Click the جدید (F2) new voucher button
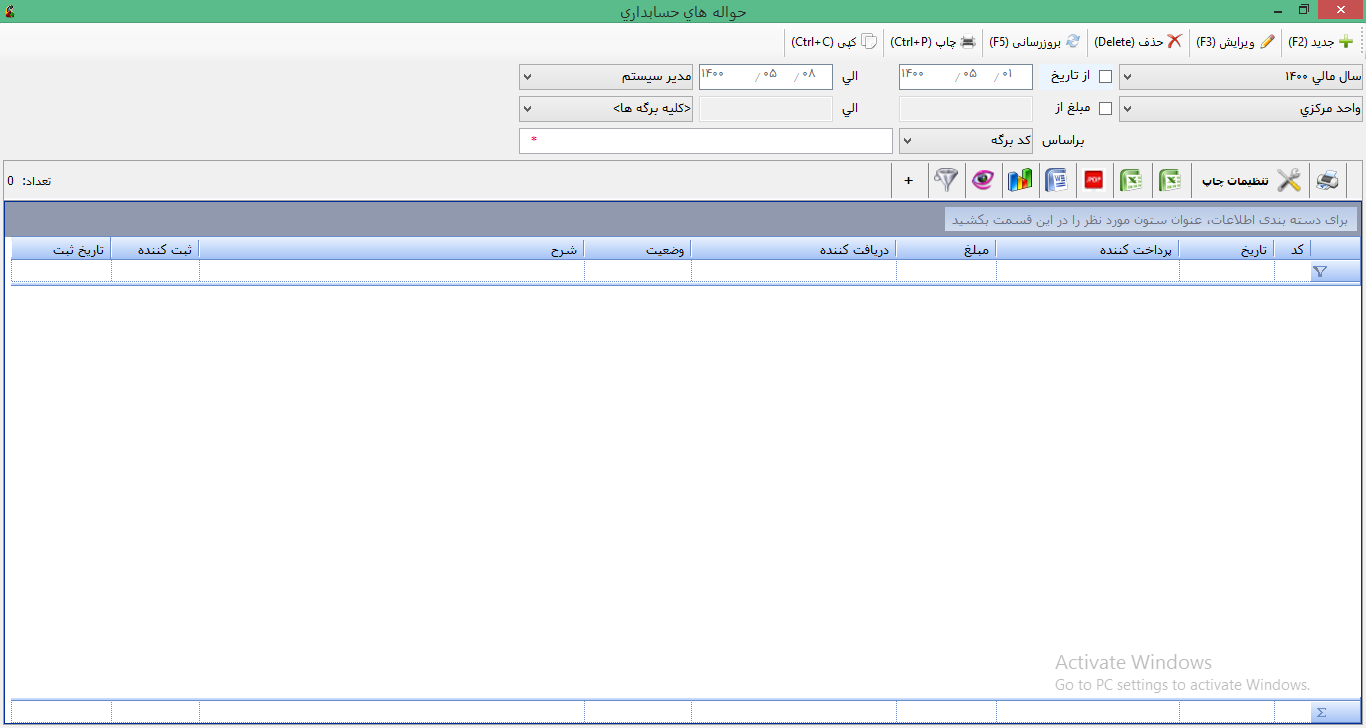Viewport: 1366px width, 728px height. [1320, 42]
